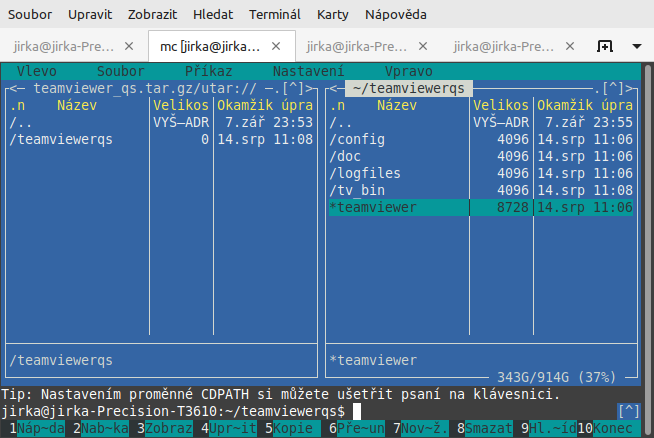
Task: Select the /doc directory
Action: [x=481, y=156]
